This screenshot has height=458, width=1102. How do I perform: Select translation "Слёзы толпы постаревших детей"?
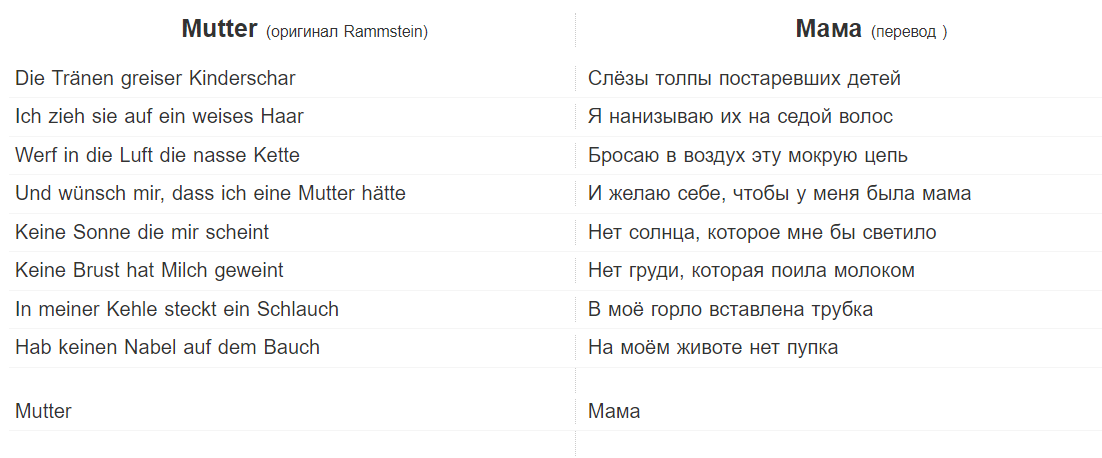point(744,78)
